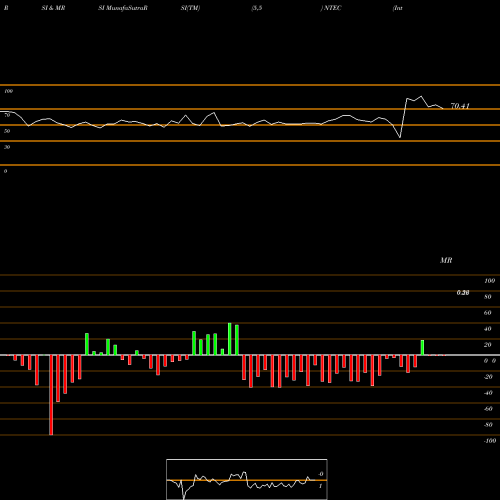
Task: Click the 50 level label on the RSI axis
Action: tap(7, 131)
